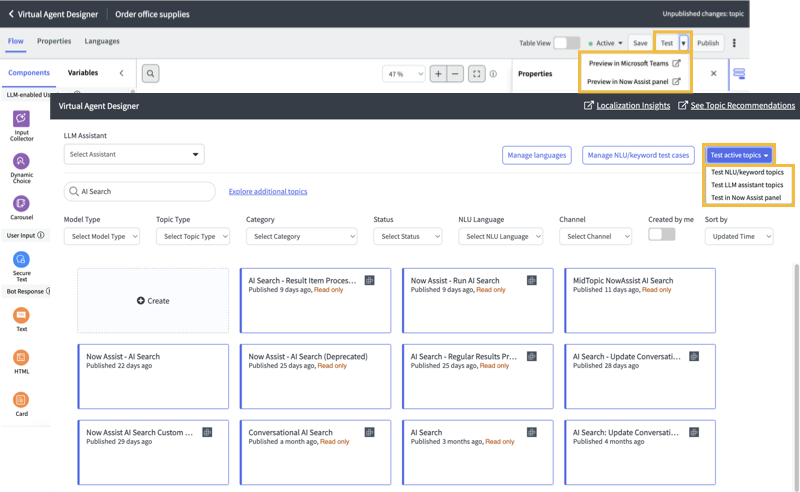Click the Create new topic tile

click(x=153, y=301)
